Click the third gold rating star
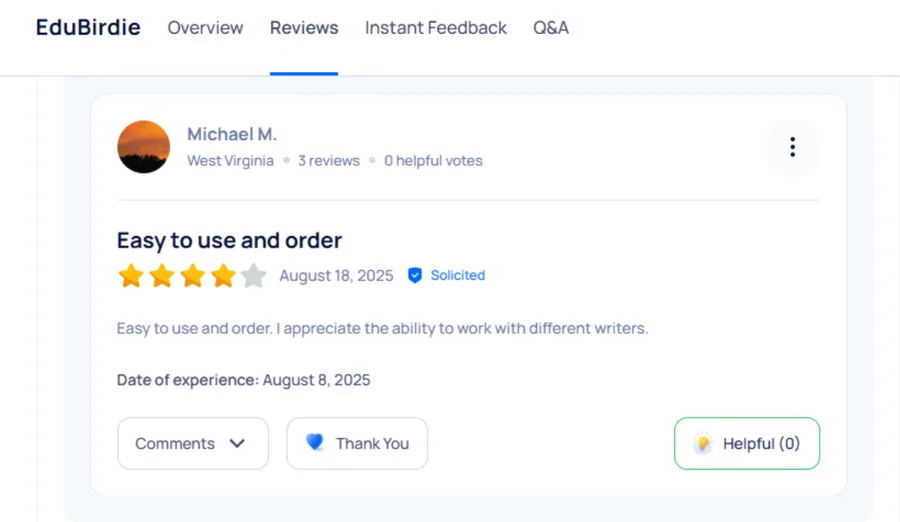The width and height of the screenshot is (900, 522). 193,275
